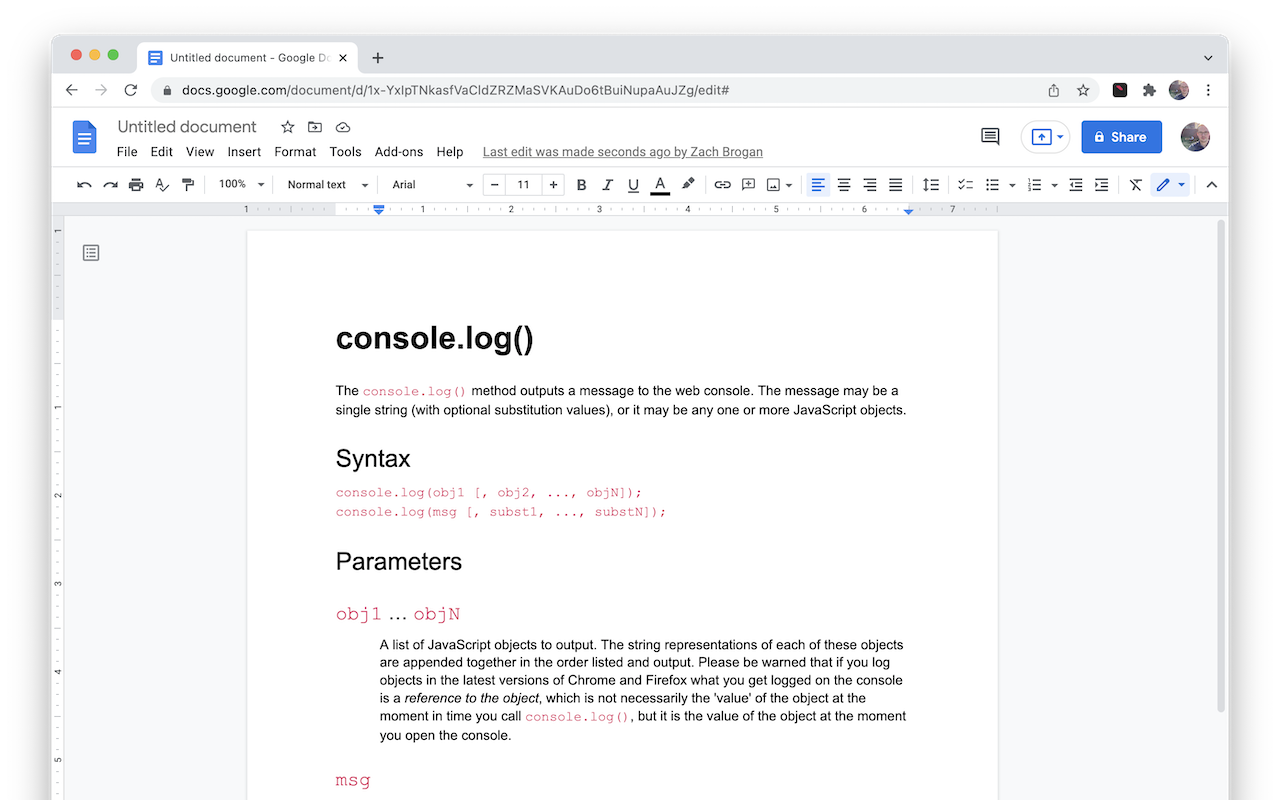Viewport: 1280px width, 800px height.
Task: Open the text color picker
Action: pos(660,185)
